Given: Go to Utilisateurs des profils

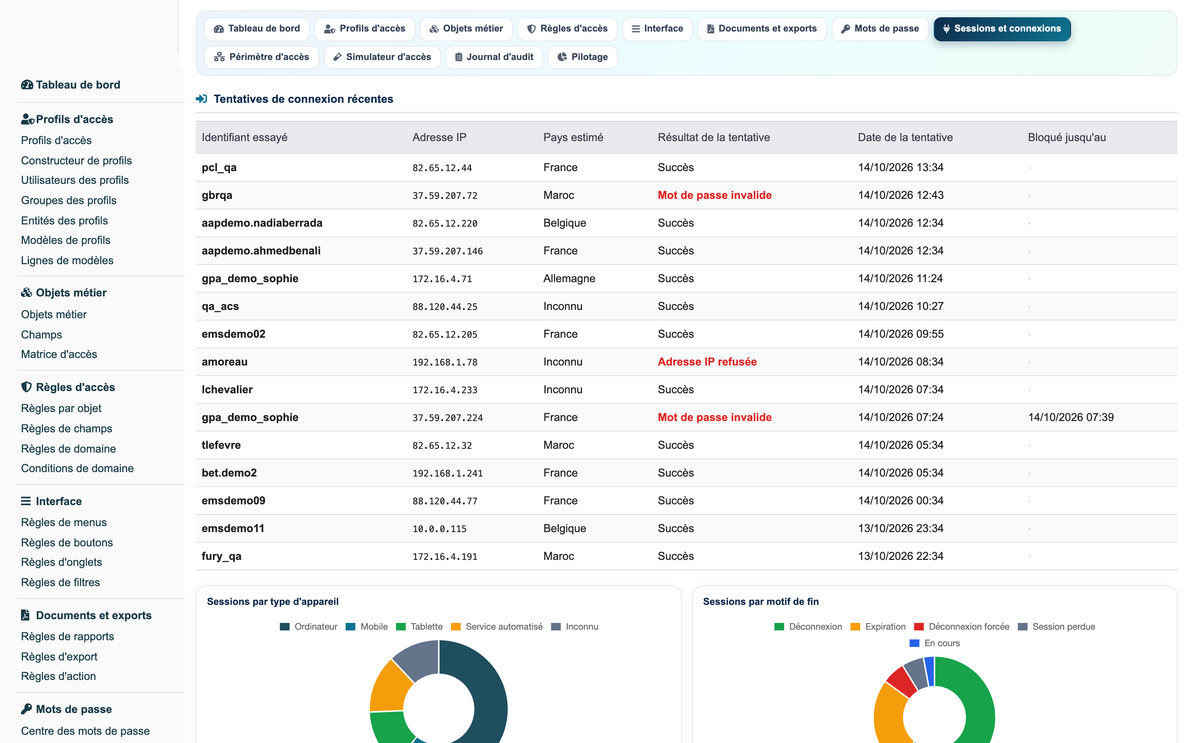Looking at the screenshot, I should tap(75, 180).
